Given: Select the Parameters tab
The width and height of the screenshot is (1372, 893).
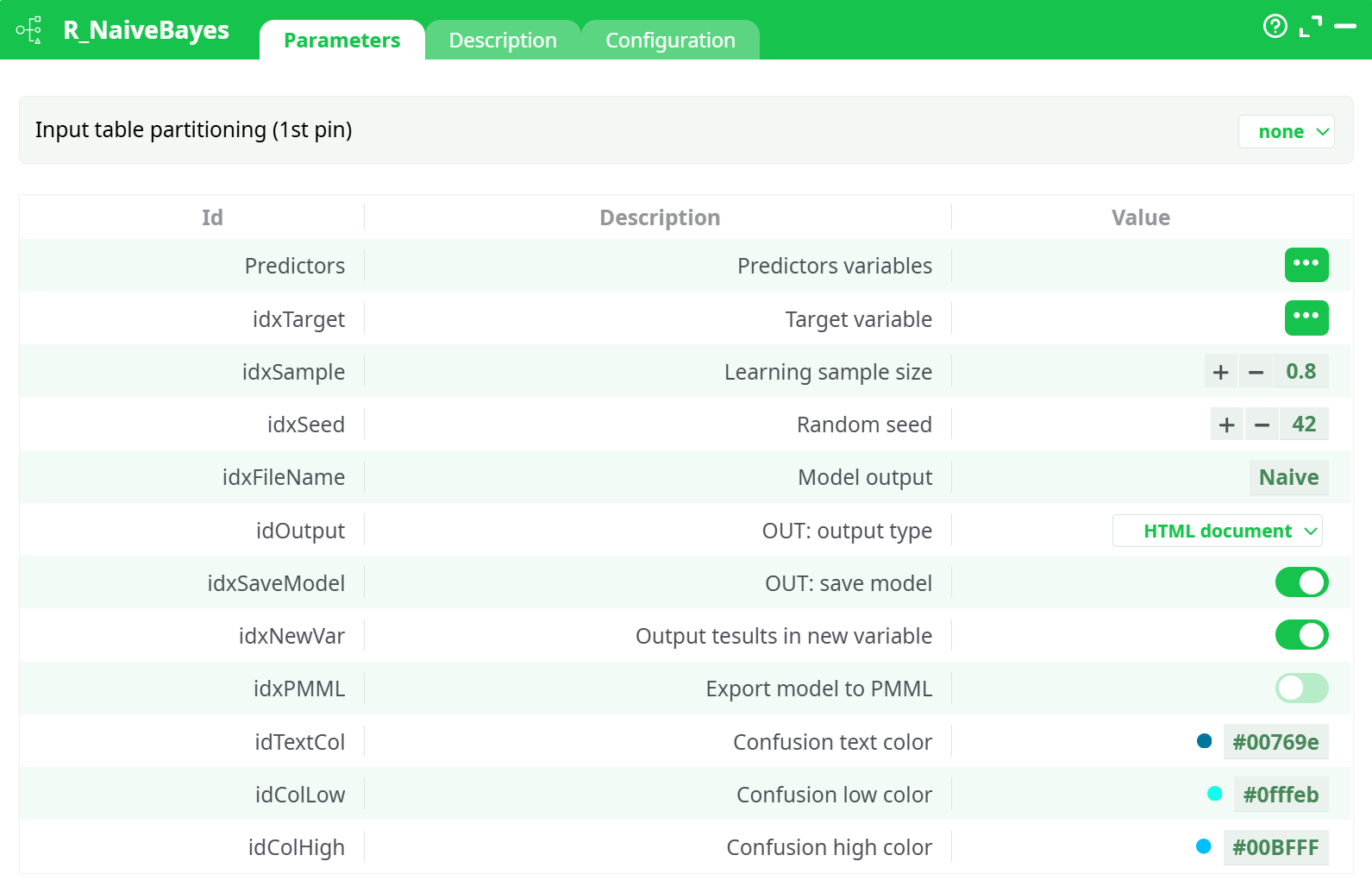Looking at the screenshot, I should [x=341, y=41].
